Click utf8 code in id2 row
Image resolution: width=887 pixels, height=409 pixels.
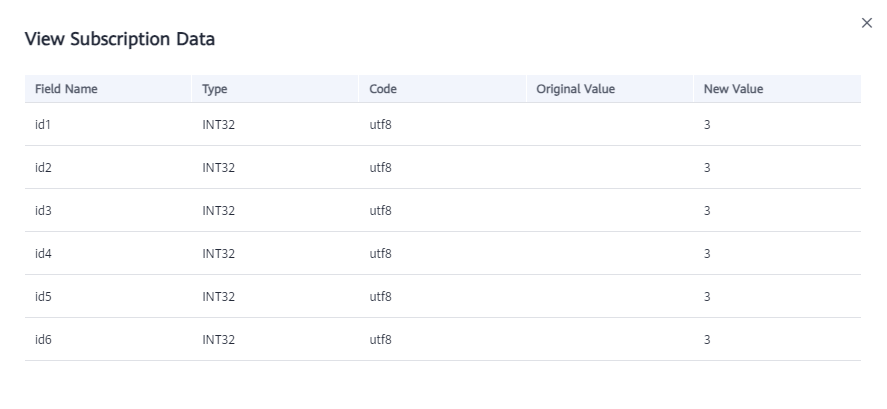(x=380, y=167)
